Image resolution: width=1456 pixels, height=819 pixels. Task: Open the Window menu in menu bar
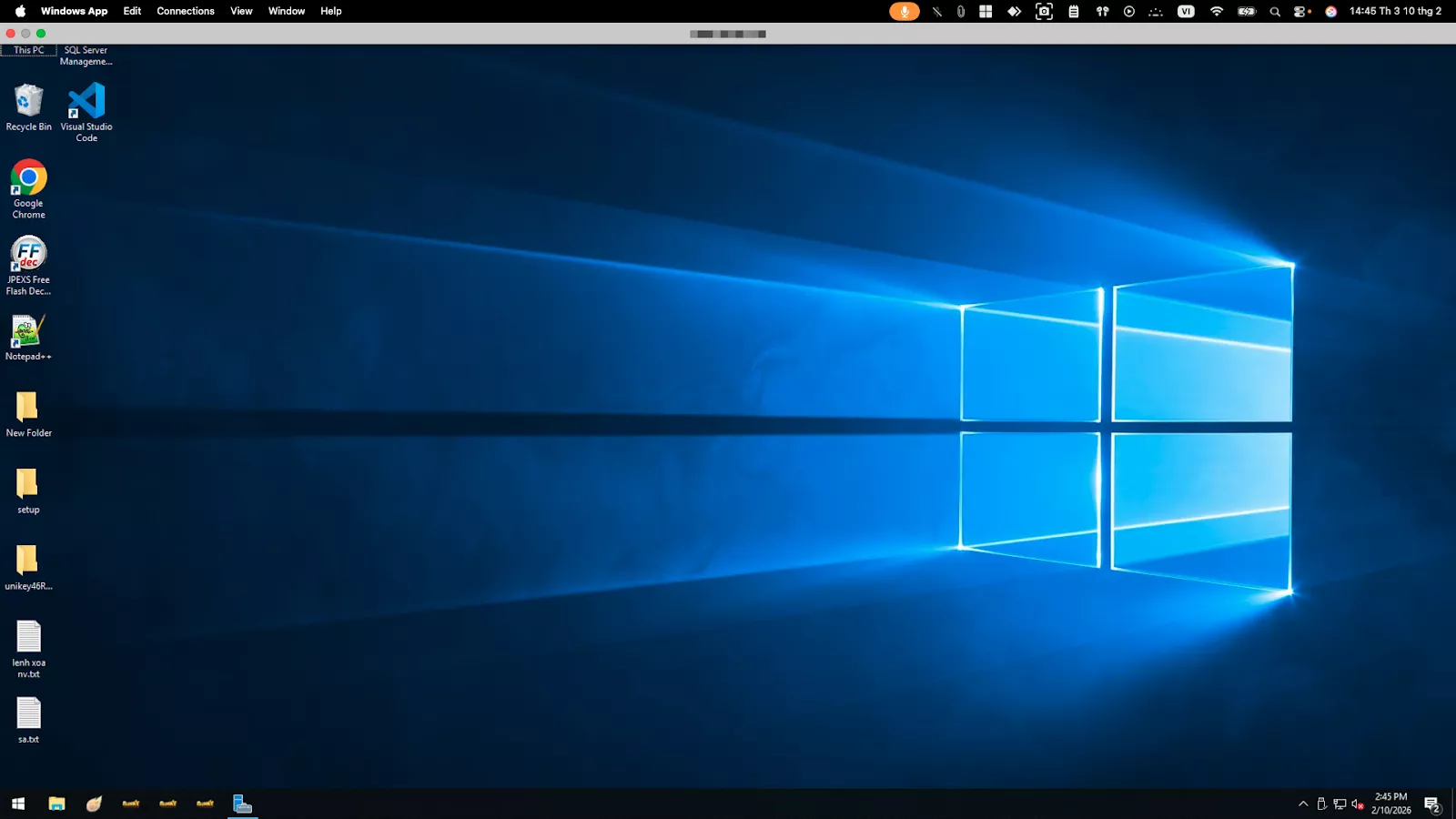[x=287, y=11]
